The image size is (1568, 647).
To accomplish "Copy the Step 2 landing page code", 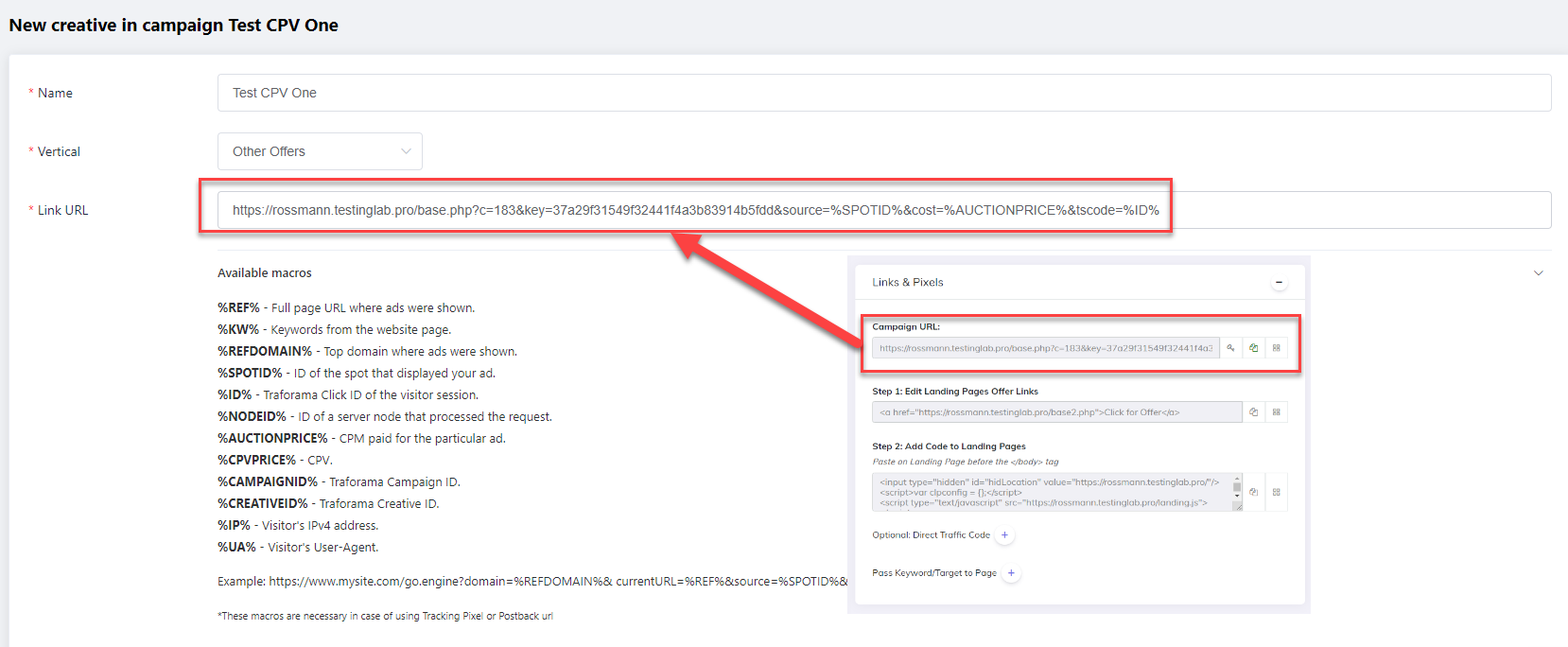I will click(1253, 492).
